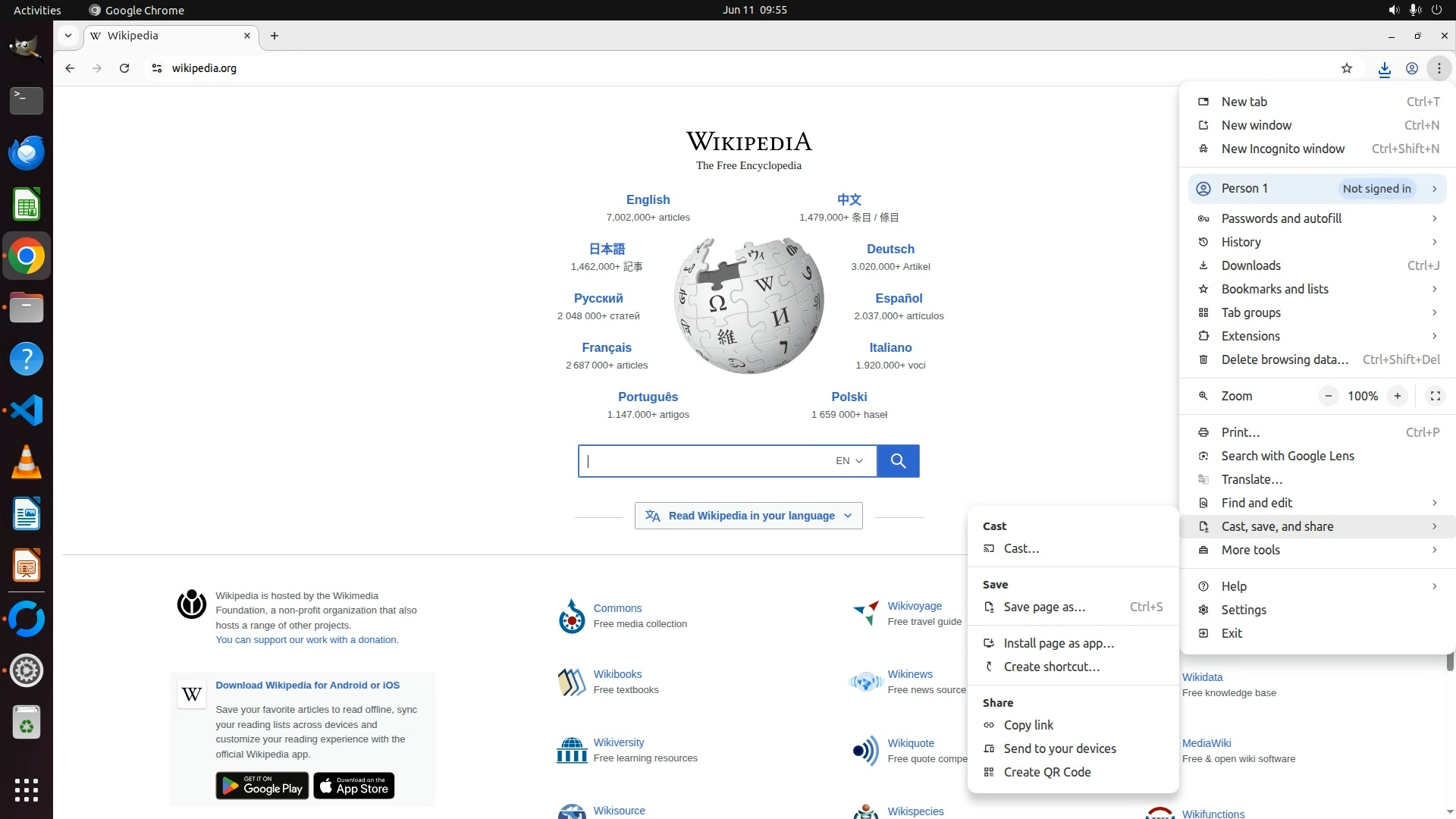This screenshot has width=1456, height=819.
Task: Click the blue Wikipedia search magnifier button
Action: pos(898,461)
